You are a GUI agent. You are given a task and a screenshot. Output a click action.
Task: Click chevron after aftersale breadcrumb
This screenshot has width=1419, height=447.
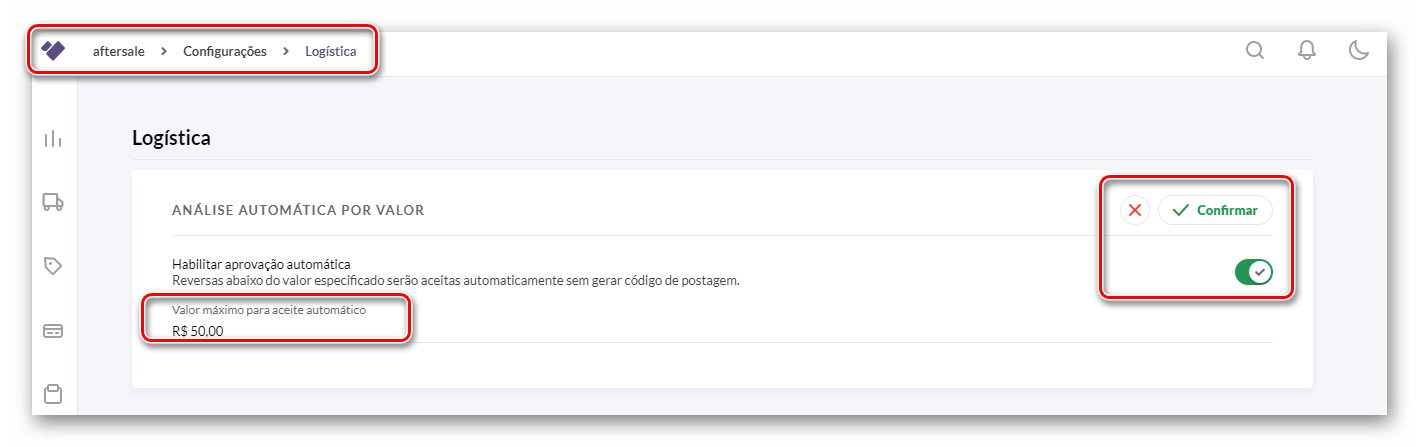tap(164, 51)
